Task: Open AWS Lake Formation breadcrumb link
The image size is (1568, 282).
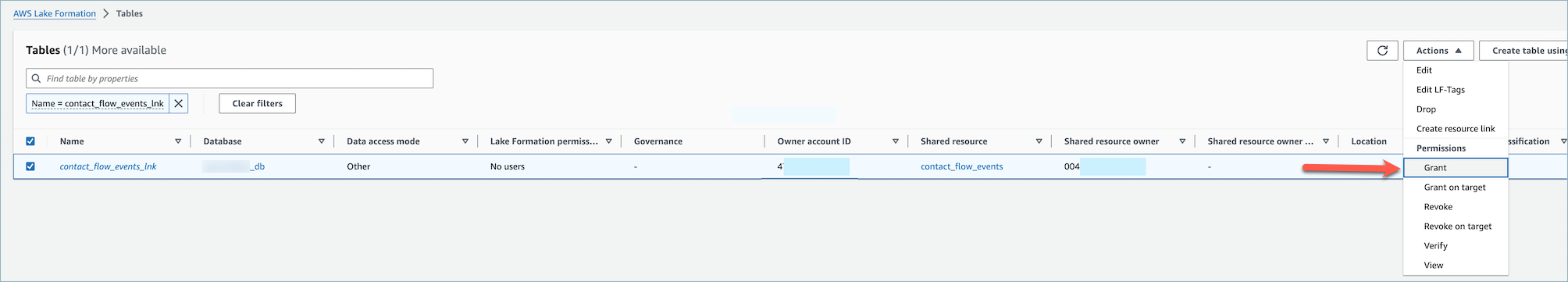Action: [x=55, y=14]
